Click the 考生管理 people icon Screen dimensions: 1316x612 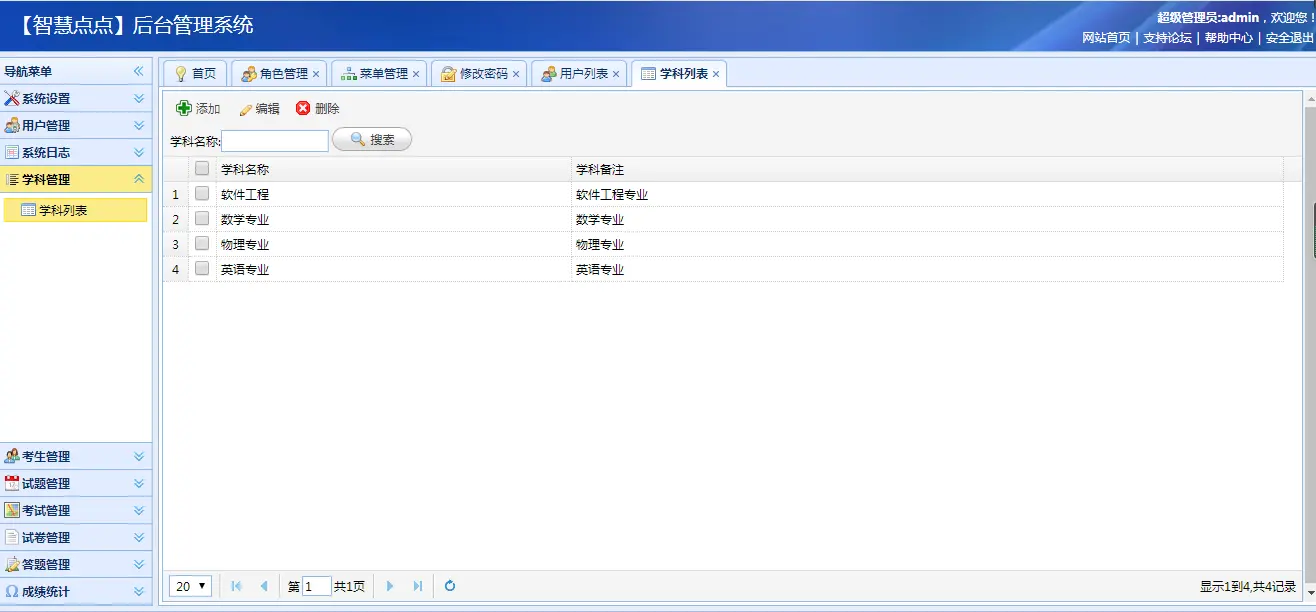(12, 457)
